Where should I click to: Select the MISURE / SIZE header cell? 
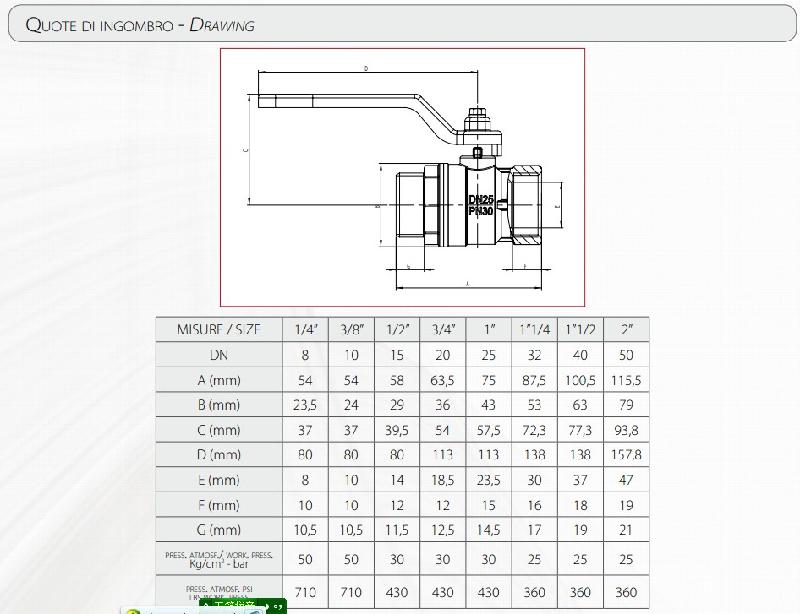point(218,329)
